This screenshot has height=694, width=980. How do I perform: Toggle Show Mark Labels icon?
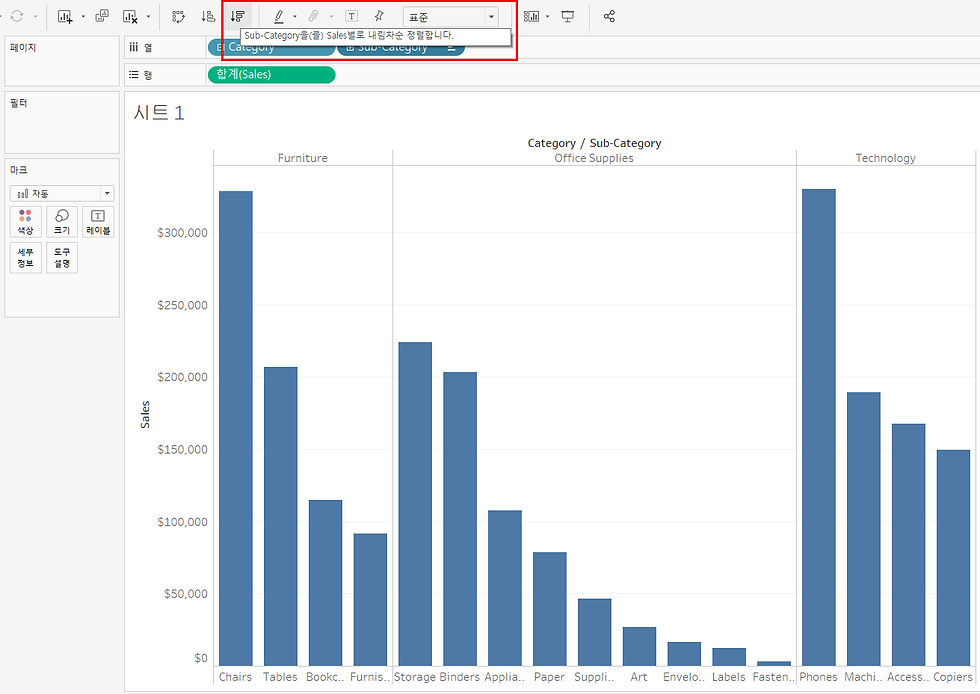[x=352, y=16]
